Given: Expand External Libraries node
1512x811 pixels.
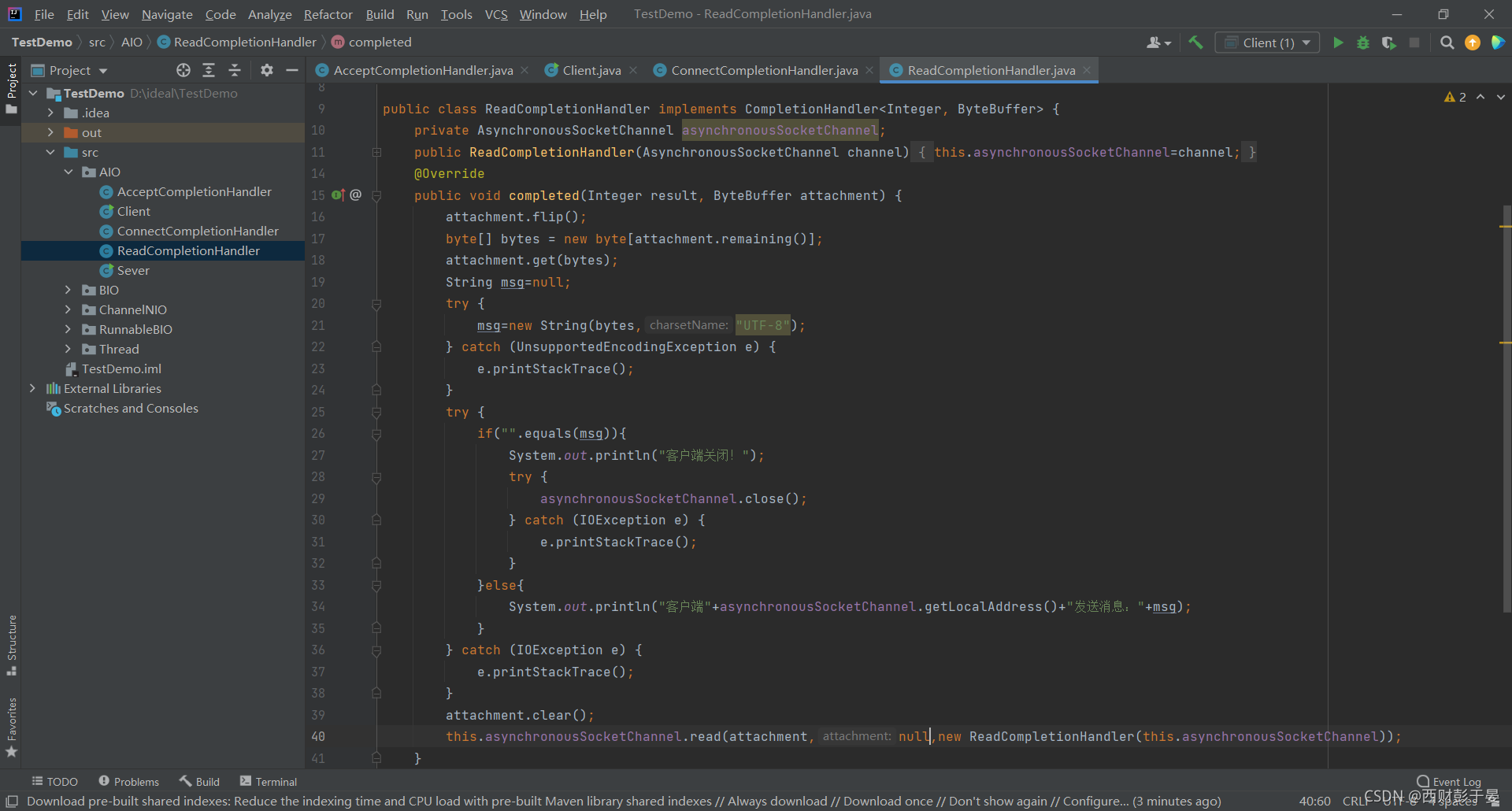Looking at the screenshot, I should pos(33,388).
